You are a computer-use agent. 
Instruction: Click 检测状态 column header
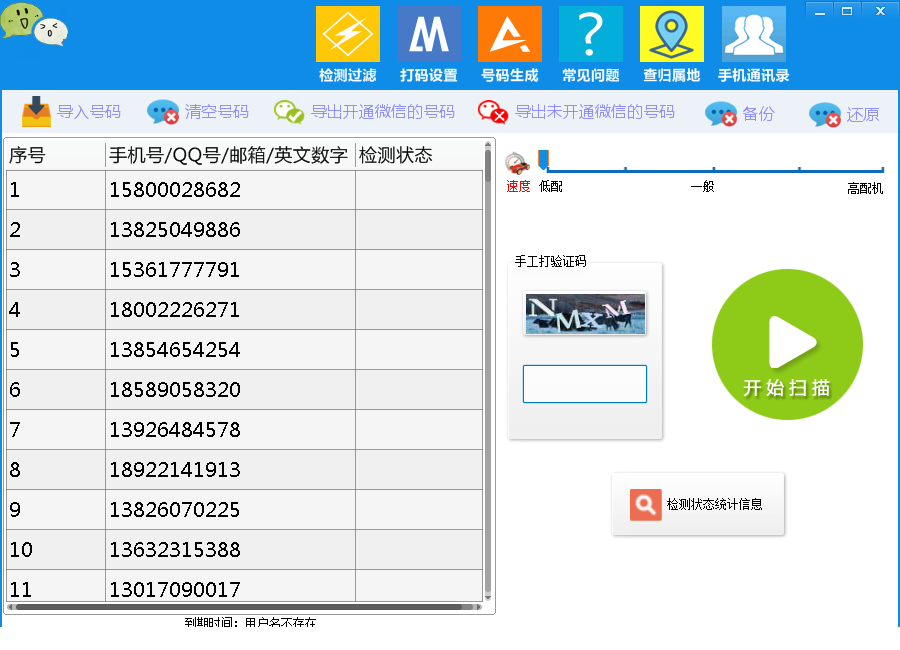pyautogui.click(x=419, y=155)
